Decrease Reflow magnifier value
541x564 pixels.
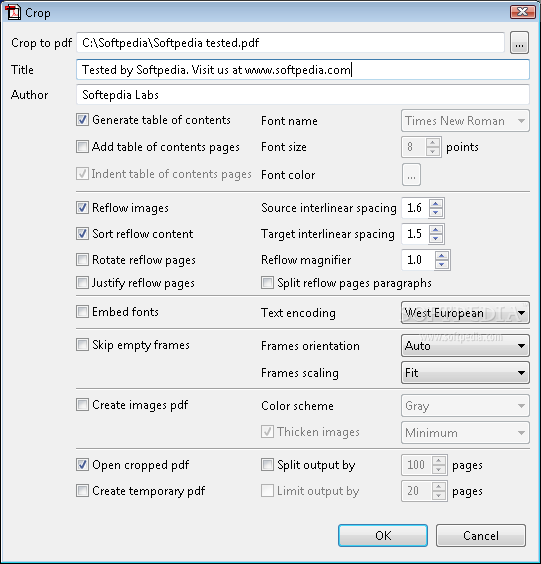tap(442, 264)
